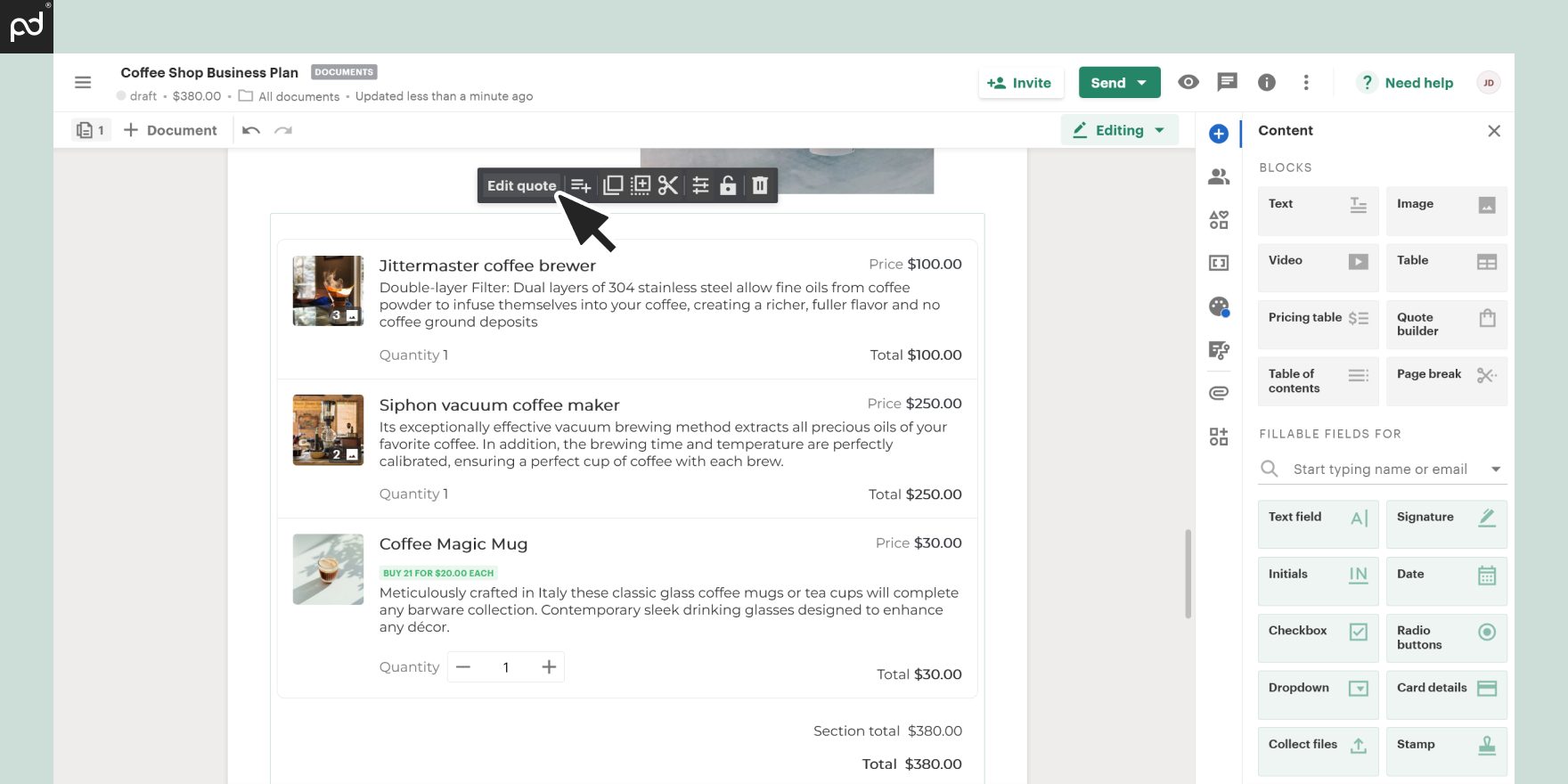Select the Table of contents block

(1318, 381)
